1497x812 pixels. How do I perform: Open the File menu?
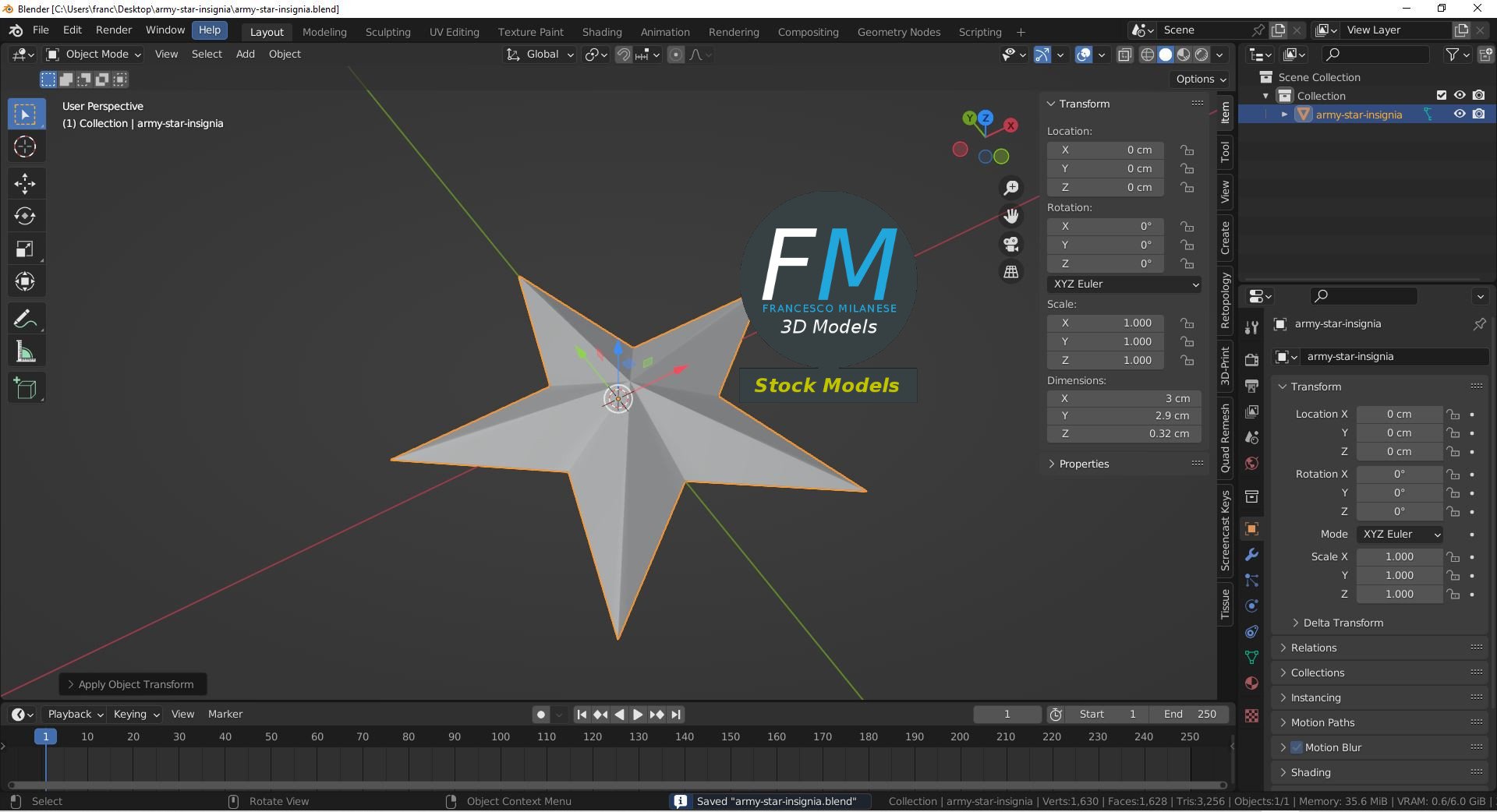[41, 30]
